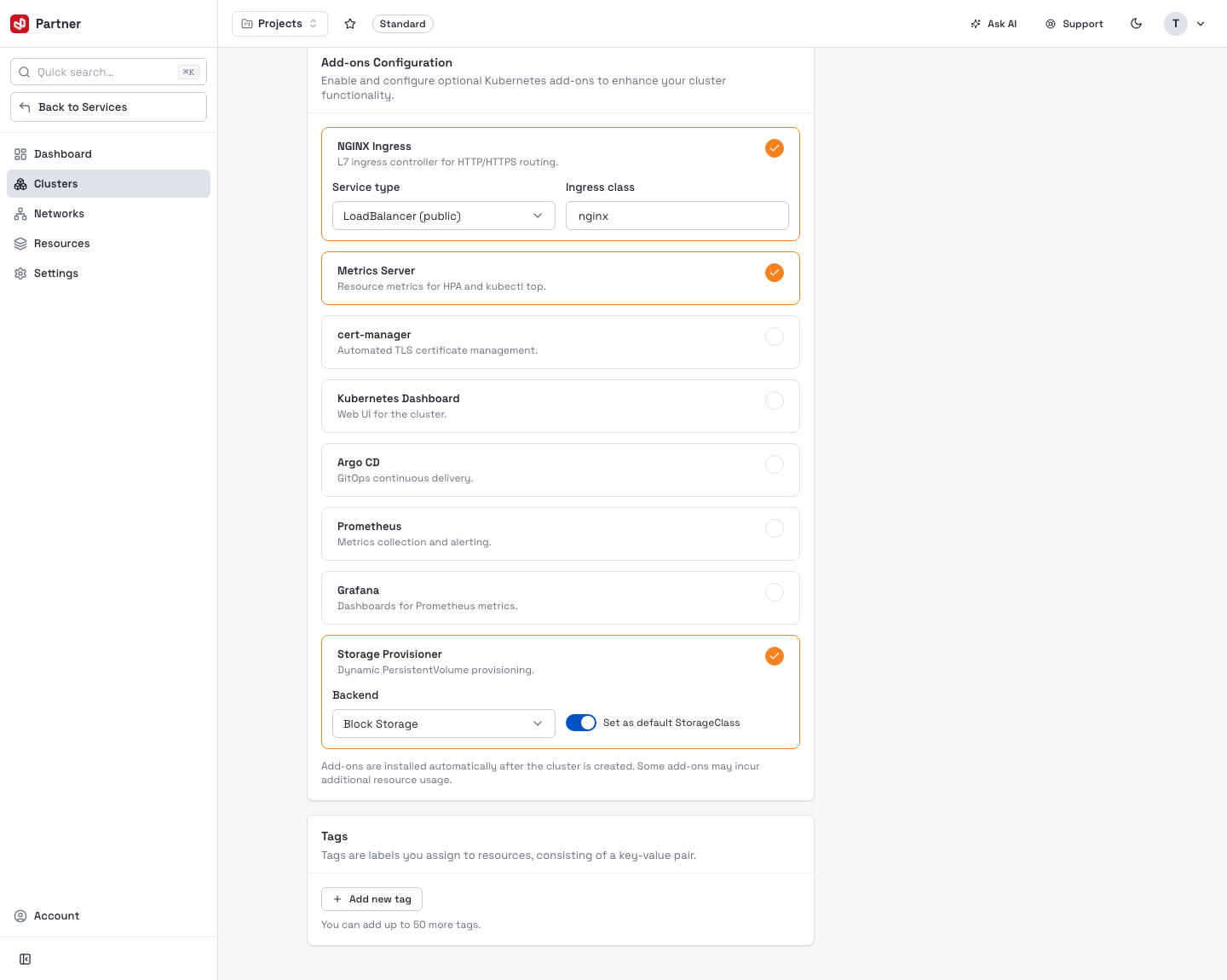Screen dimensions: 1227x980
Task: Expand user menu chevron
Action: click(x=1201, y=24)
